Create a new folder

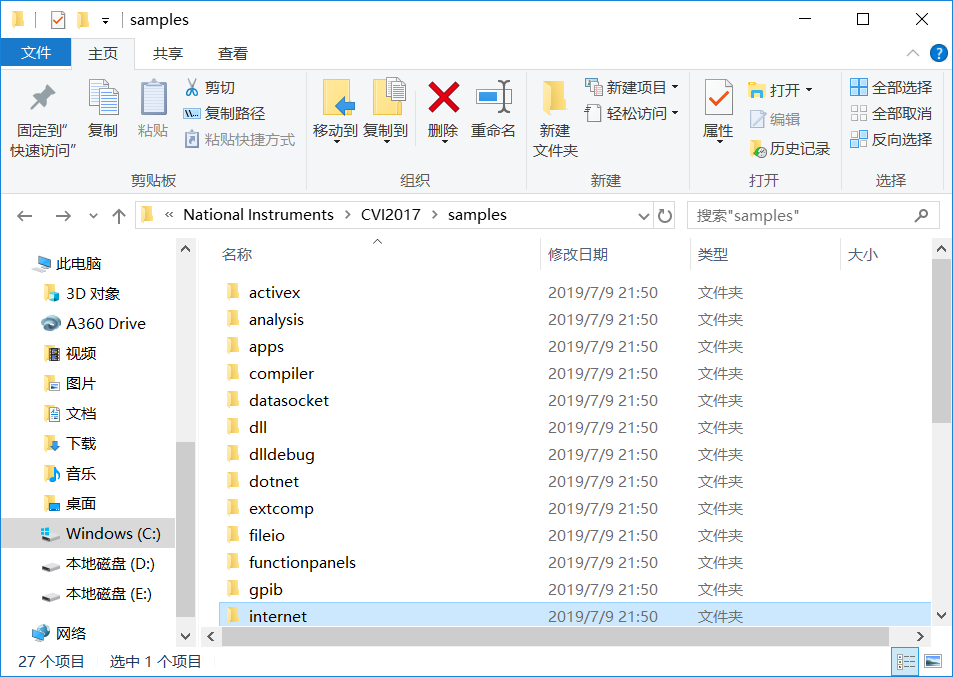555,119
